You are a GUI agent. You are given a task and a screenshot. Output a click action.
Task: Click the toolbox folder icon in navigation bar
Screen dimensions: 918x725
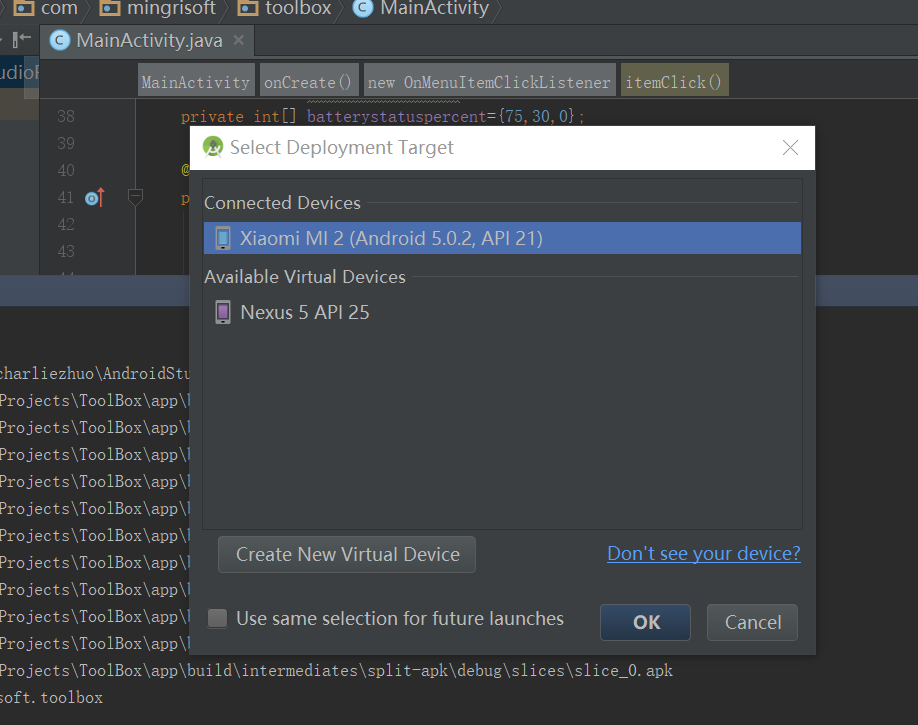pos(248,8)
